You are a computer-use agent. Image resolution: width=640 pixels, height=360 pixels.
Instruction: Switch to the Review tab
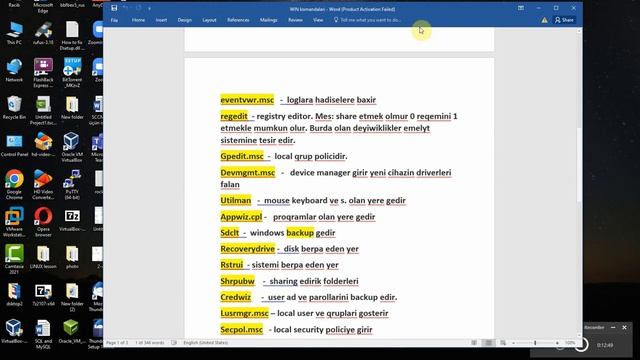[295, 20]
